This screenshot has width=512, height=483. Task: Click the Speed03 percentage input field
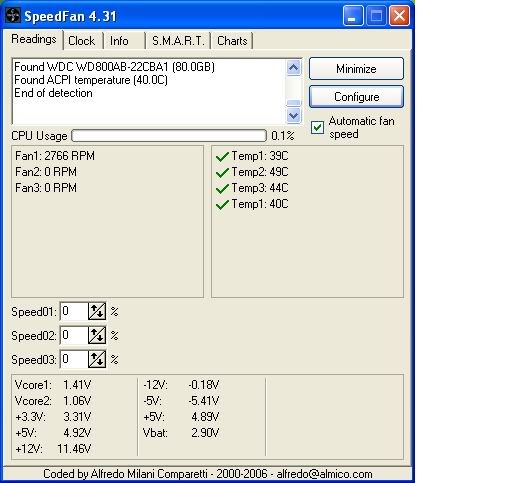74,359
